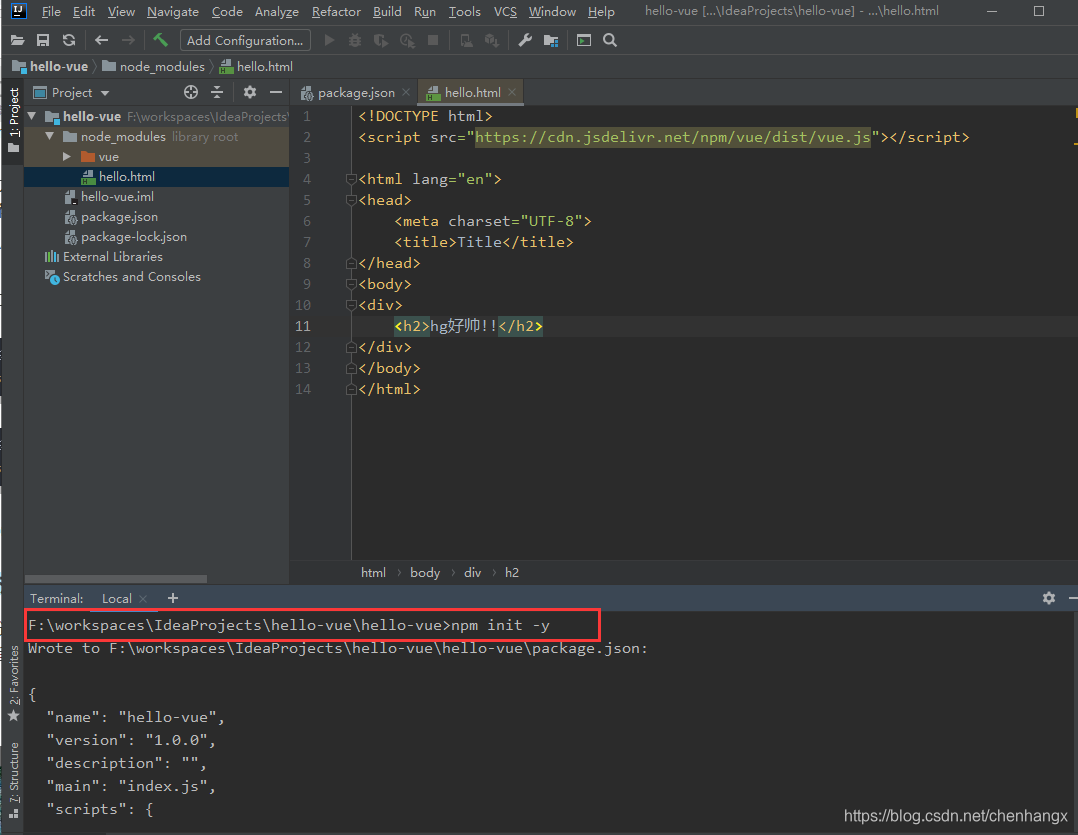Add new terminal session with plus icon
Image resolution: width=1078 pixels, height=835 pixels.
173,598
